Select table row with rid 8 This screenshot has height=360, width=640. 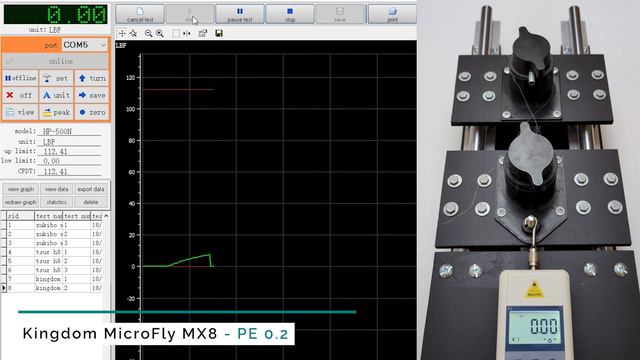[52, 288]
